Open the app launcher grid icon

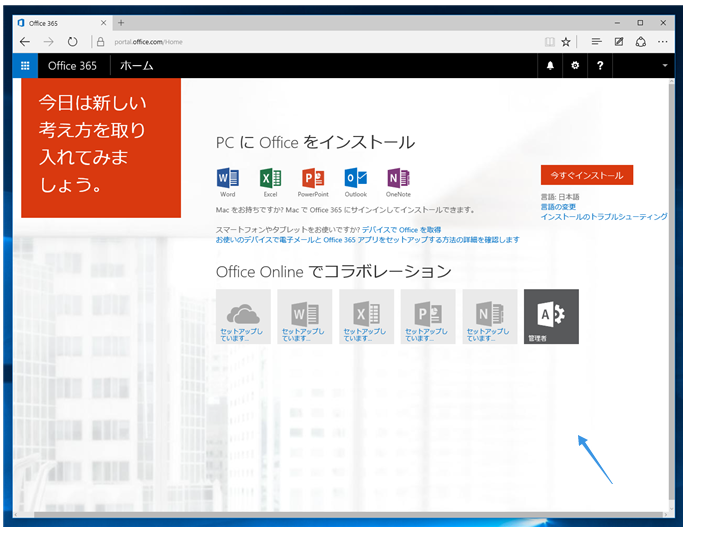coord(25,66)
